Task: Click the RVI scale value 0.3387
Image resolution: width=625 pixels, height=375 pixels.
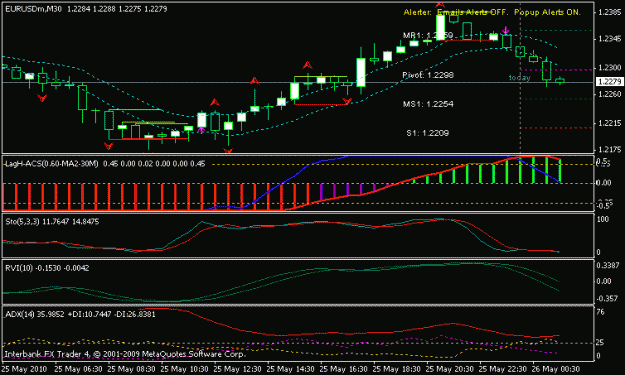Action: click(608, 265)
